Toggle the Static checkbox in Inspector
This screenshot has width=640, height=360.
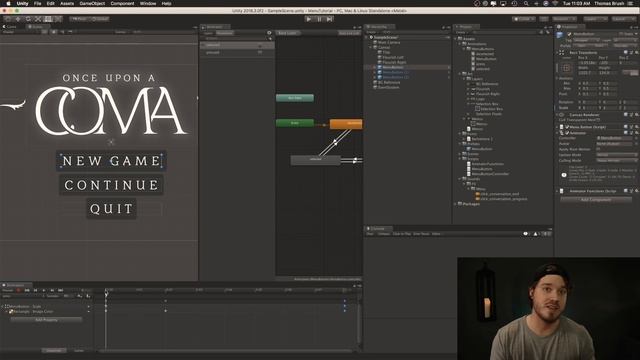[621, 34]
